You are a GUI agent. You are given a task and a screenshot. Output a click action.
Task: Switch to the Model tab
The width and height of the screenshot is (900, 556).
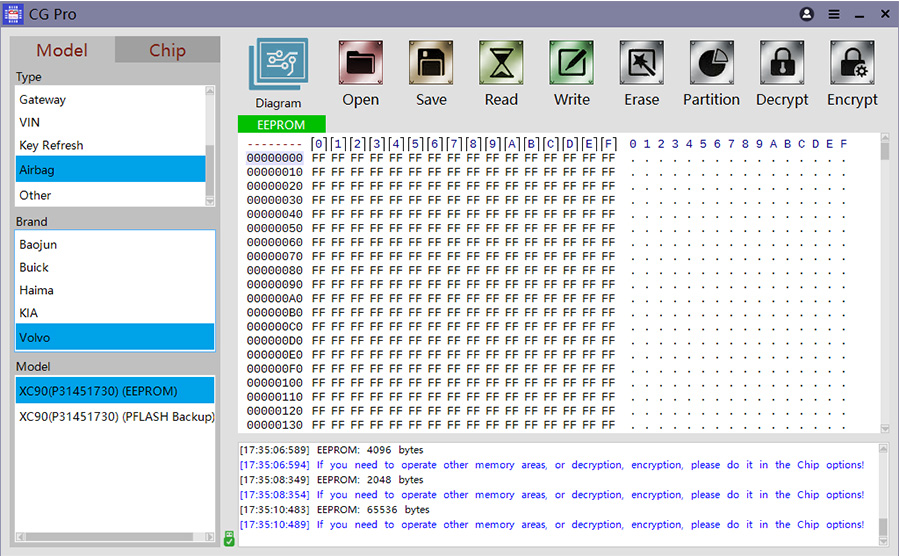tap(62, 51)
